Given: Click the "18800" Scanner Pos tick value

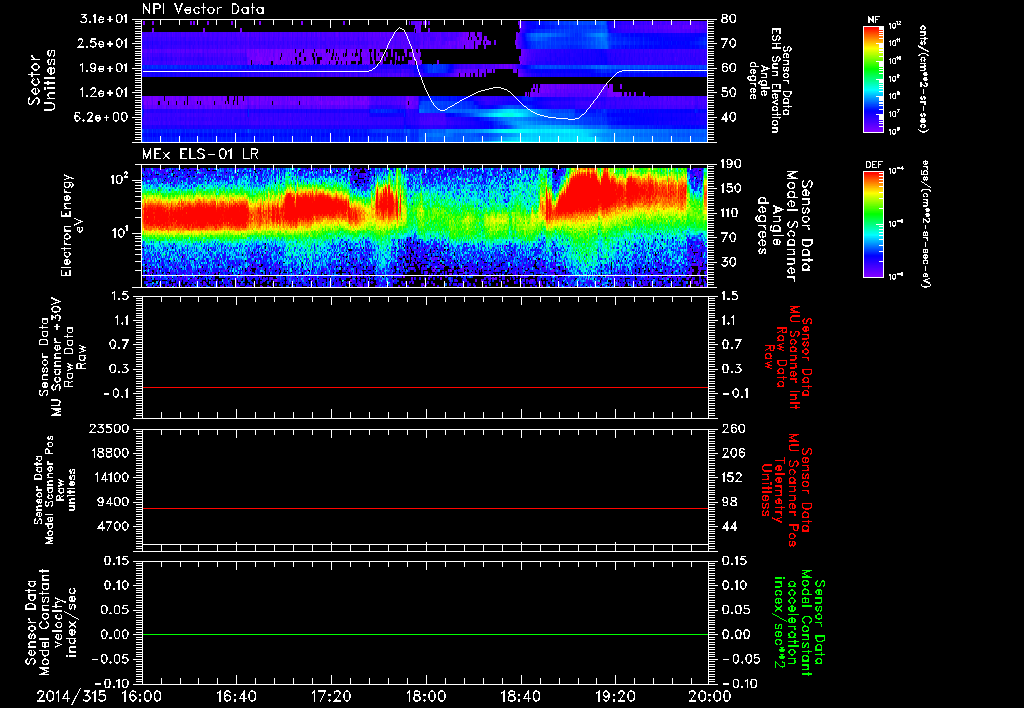Looking at the screenshot, I should 109,453.
